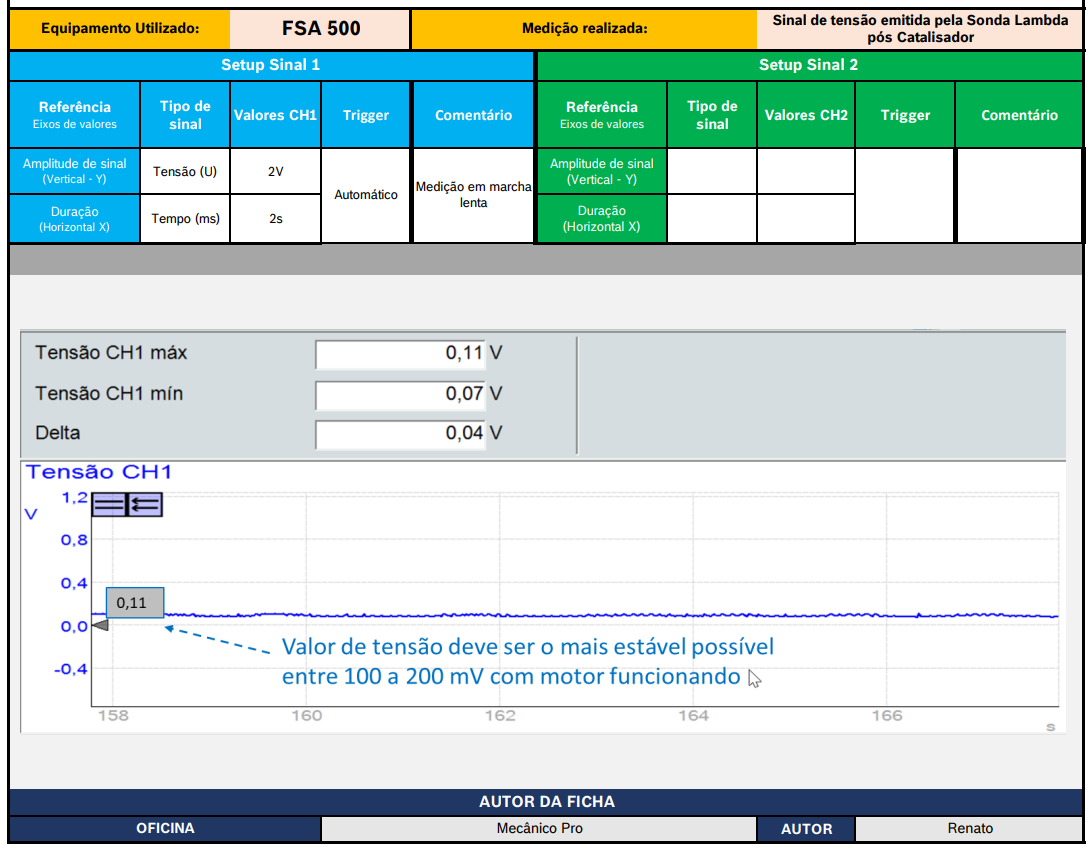This screenshot has height=849, width=1092.
Task: Click the Referência header in Setup Sinal 1
Action: (75, 115)
